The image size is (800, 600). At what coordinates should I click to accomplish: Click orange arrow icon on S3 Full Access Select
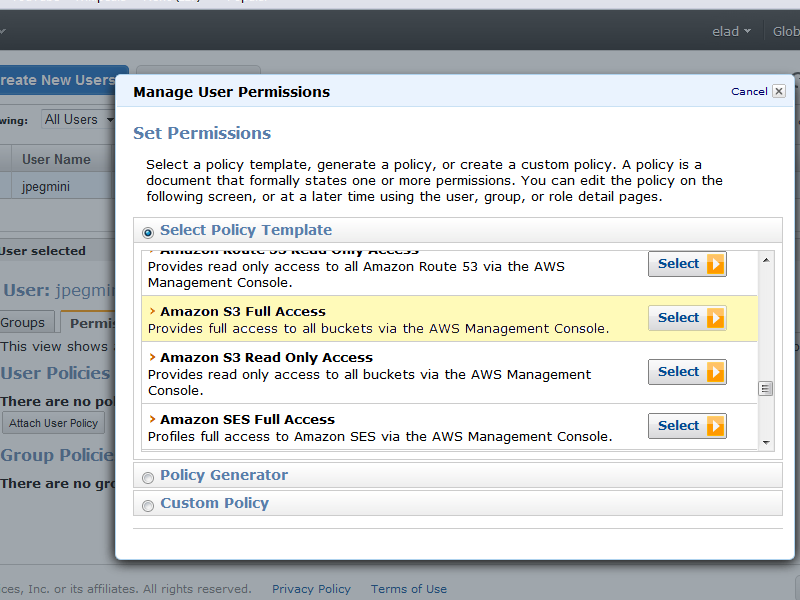pos(715,318)
